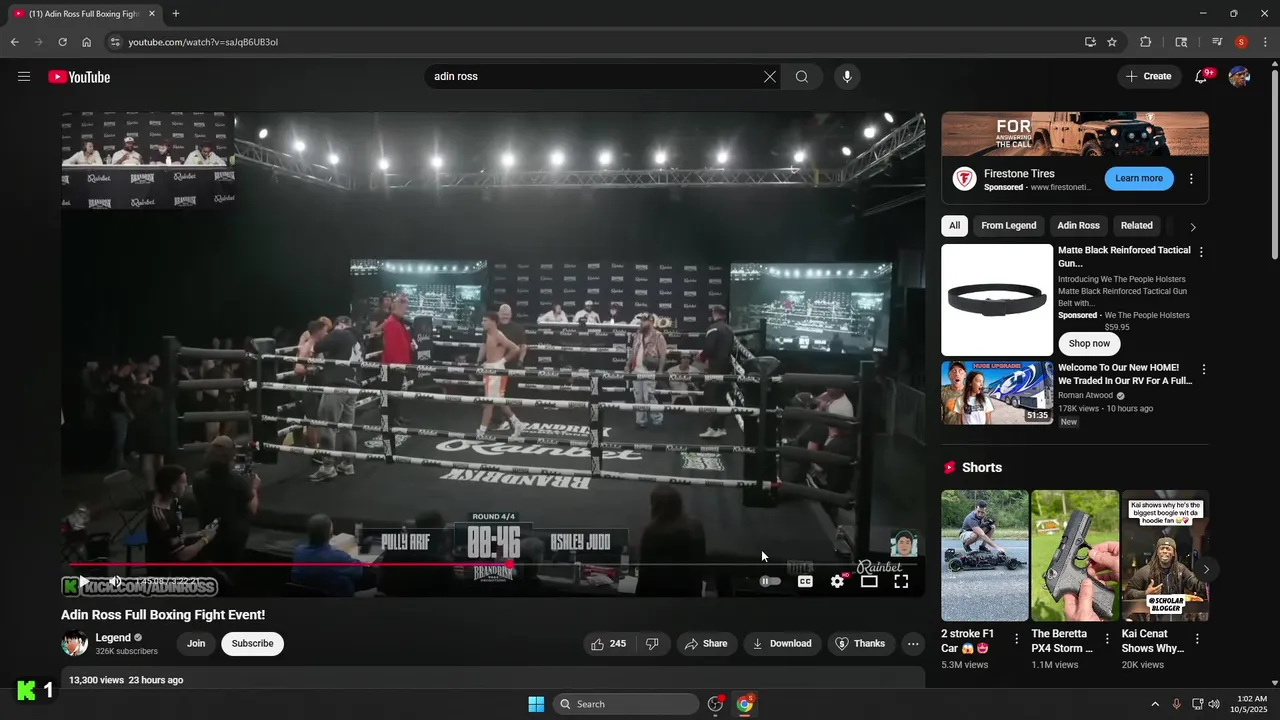Viewport: 1280px width, 720px height.
Task: Run search with magnifier button
Action: [x=802, y=77]
